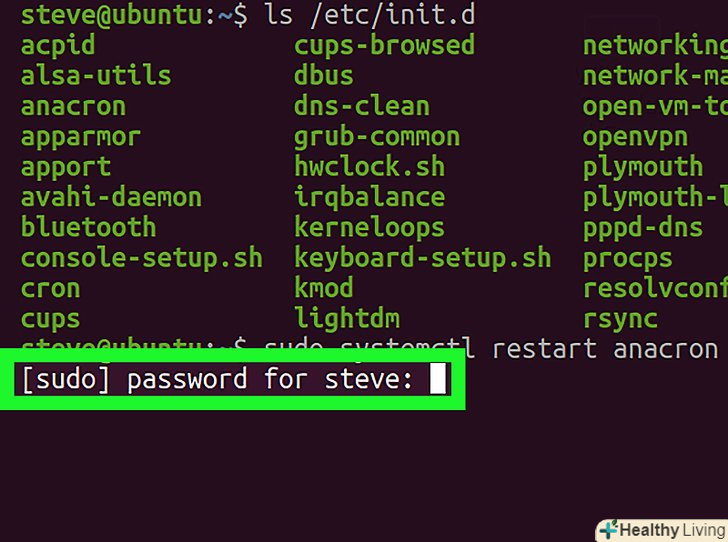Select the alsa-utils entry
728x542 pixels.
[x=96, y=76]
